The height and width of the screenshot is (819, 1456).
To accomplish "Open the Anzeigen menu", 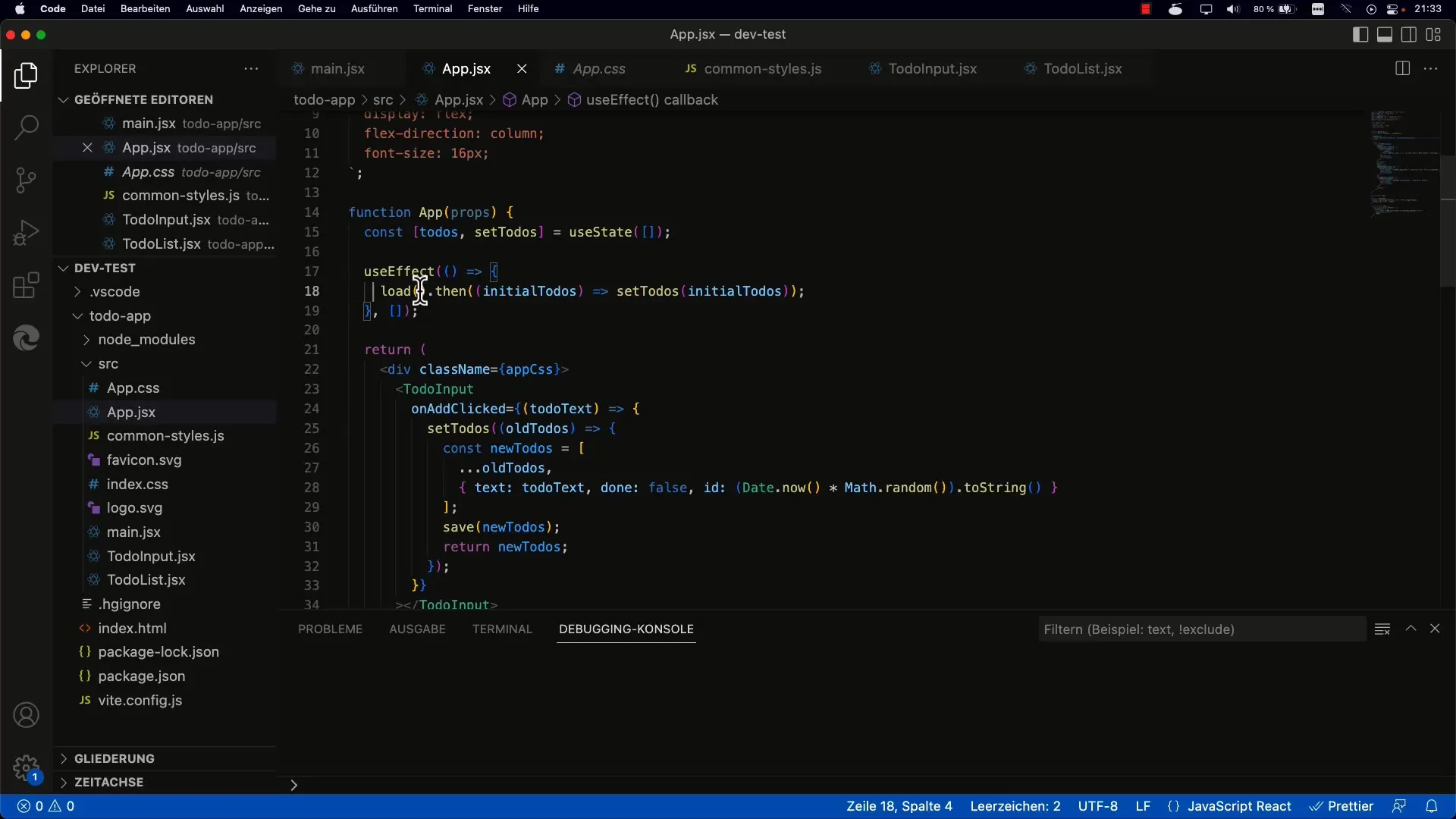I will [261, 8].
